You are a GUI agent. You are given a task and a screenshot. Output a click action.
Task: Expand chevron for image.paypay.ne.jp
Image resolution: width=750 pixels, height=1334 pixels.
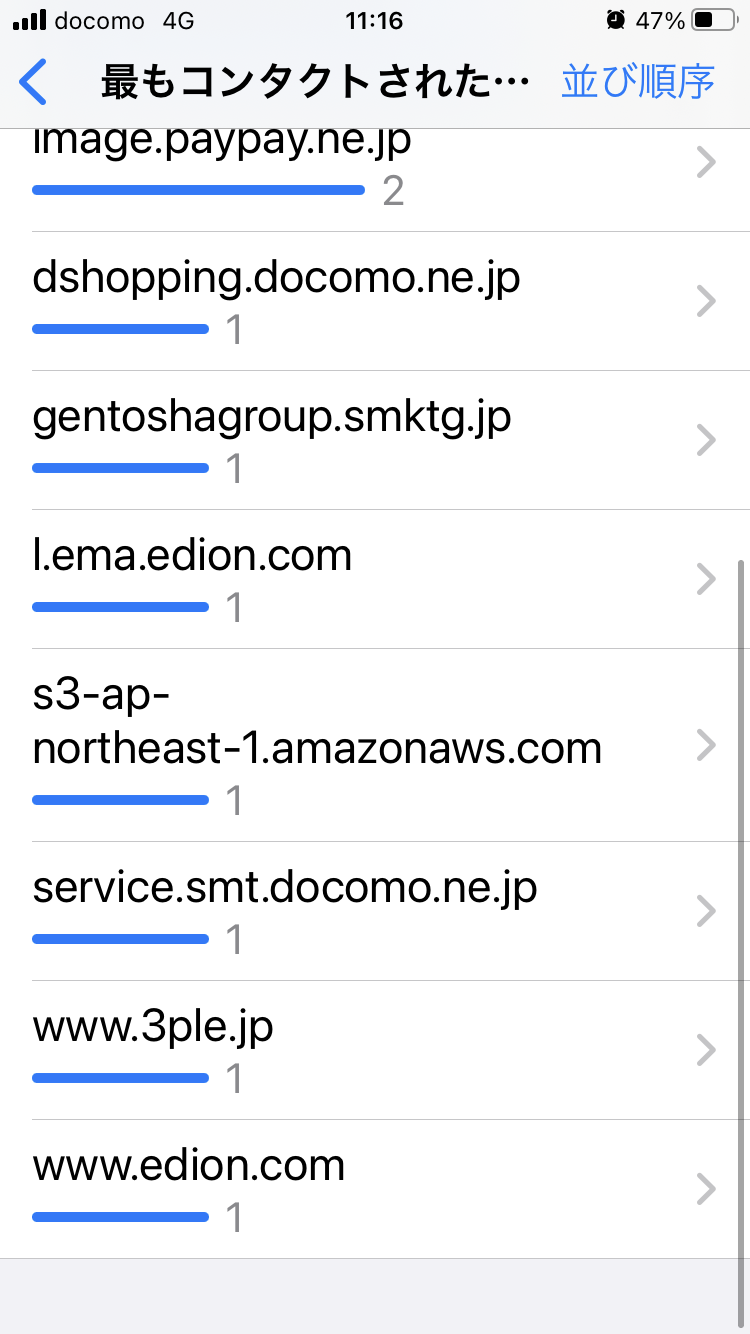(706, 162)
